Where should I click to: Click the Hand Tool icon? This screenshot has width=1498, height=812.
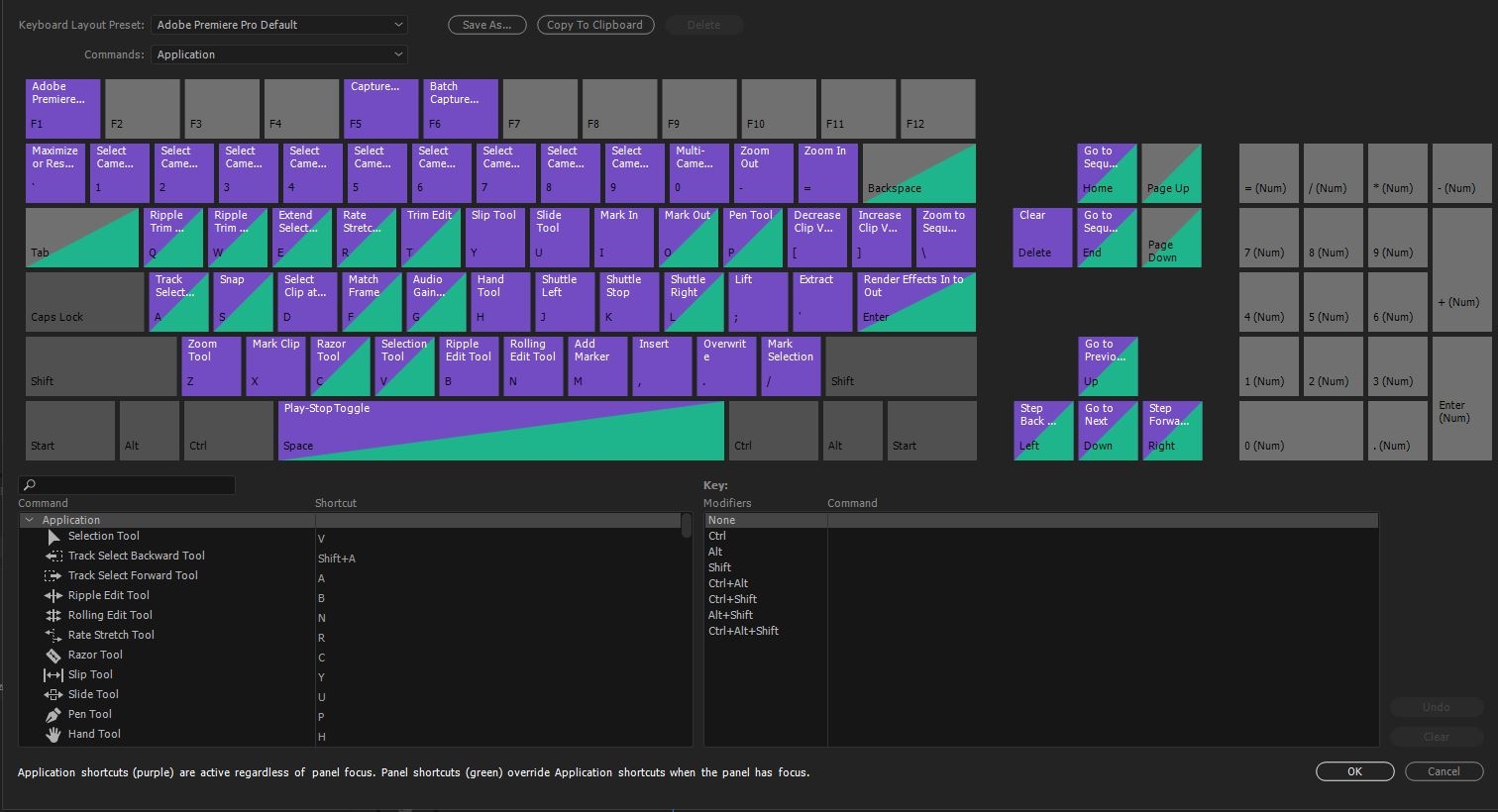pyautogui.click(x=53, y=734)
